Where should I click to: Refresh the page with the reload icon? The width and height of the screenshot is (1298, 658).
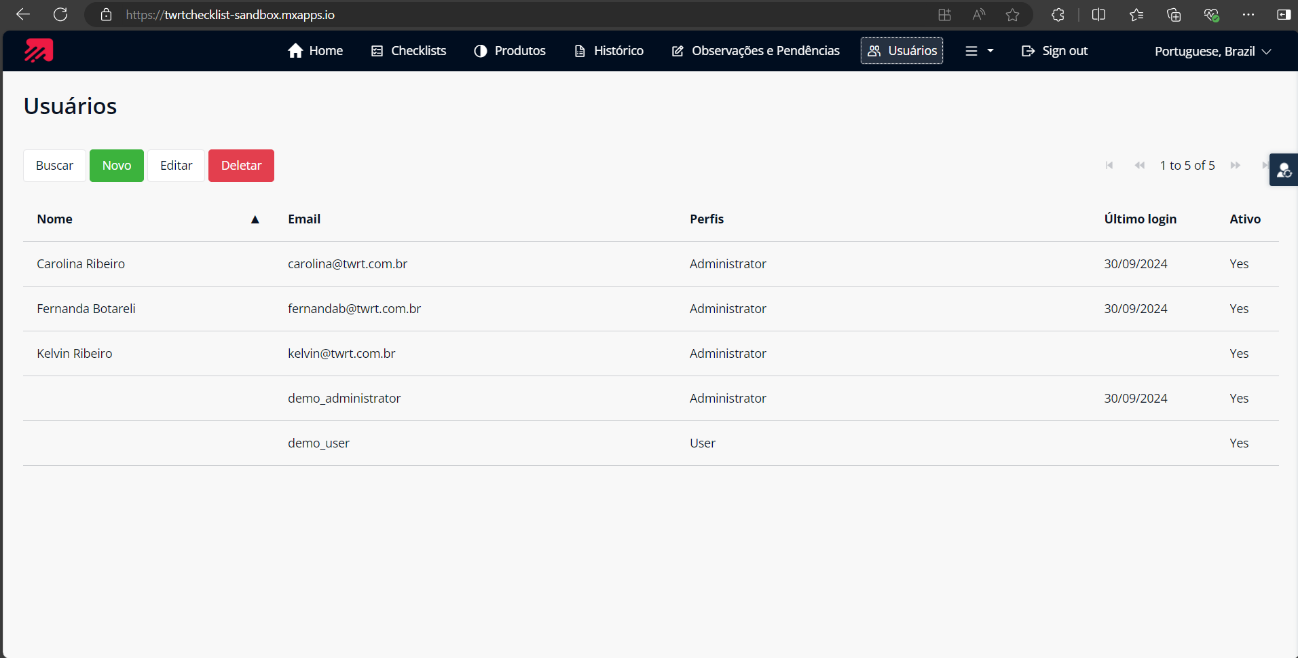click(x=60, y=15)
